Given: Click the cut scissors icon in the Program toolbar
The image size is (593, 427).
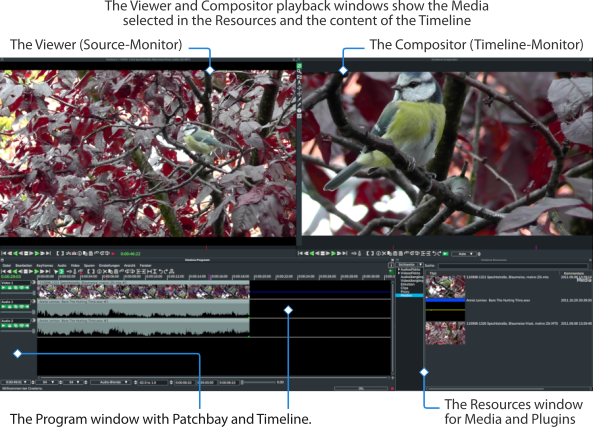Looking at the screenshot, I should (x=105, y=272).
